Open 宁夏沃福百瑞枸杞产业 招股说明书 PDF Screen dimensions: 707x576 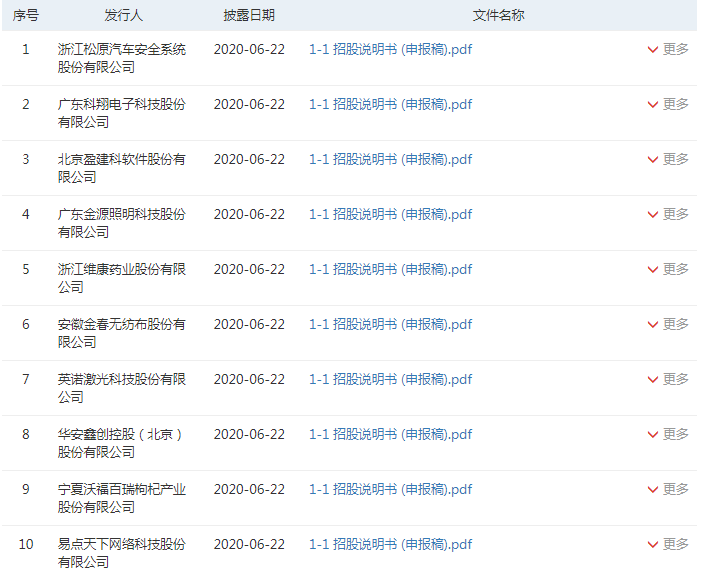pyautogui.click(x=390, y=489)
